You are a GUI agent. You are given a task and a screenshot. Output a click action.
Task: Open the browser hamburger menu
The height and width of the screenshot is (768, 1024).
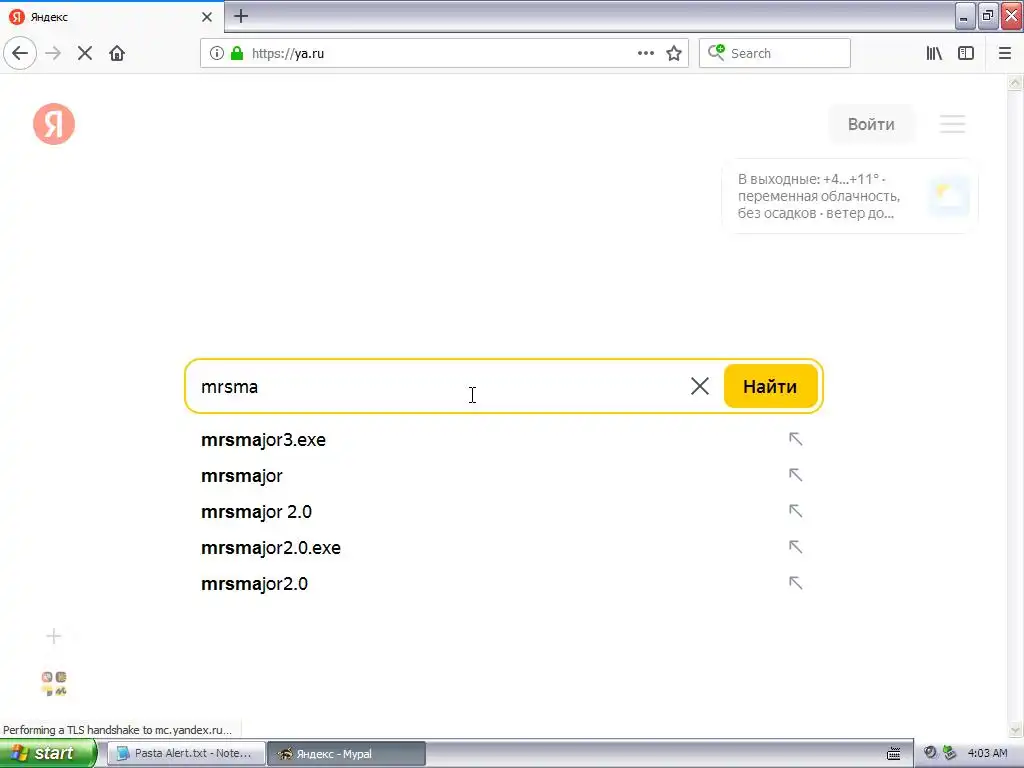1005,54
